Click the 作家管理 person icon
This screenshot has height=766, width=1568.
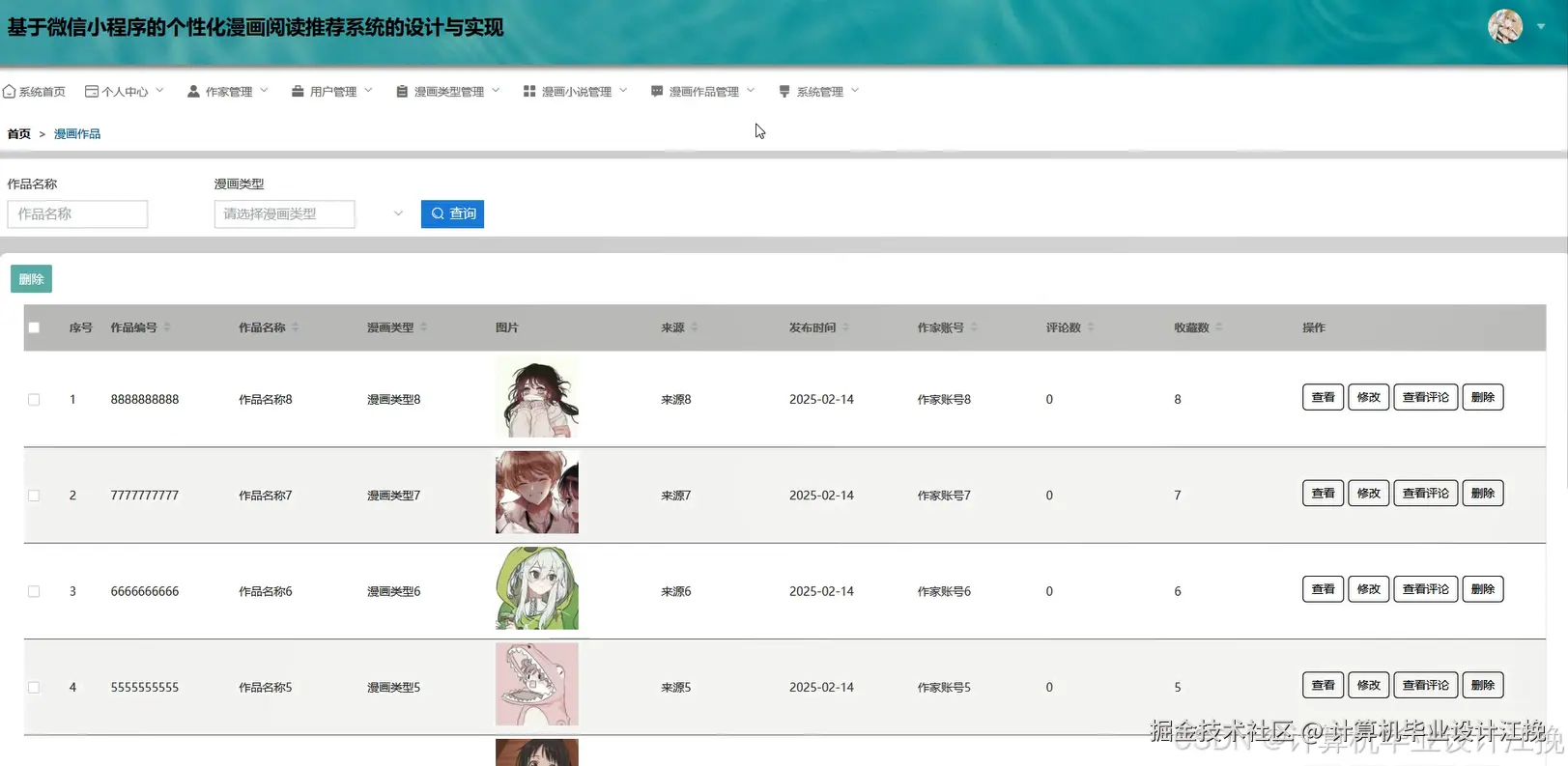pyautogui.click(x=193, y=92)
